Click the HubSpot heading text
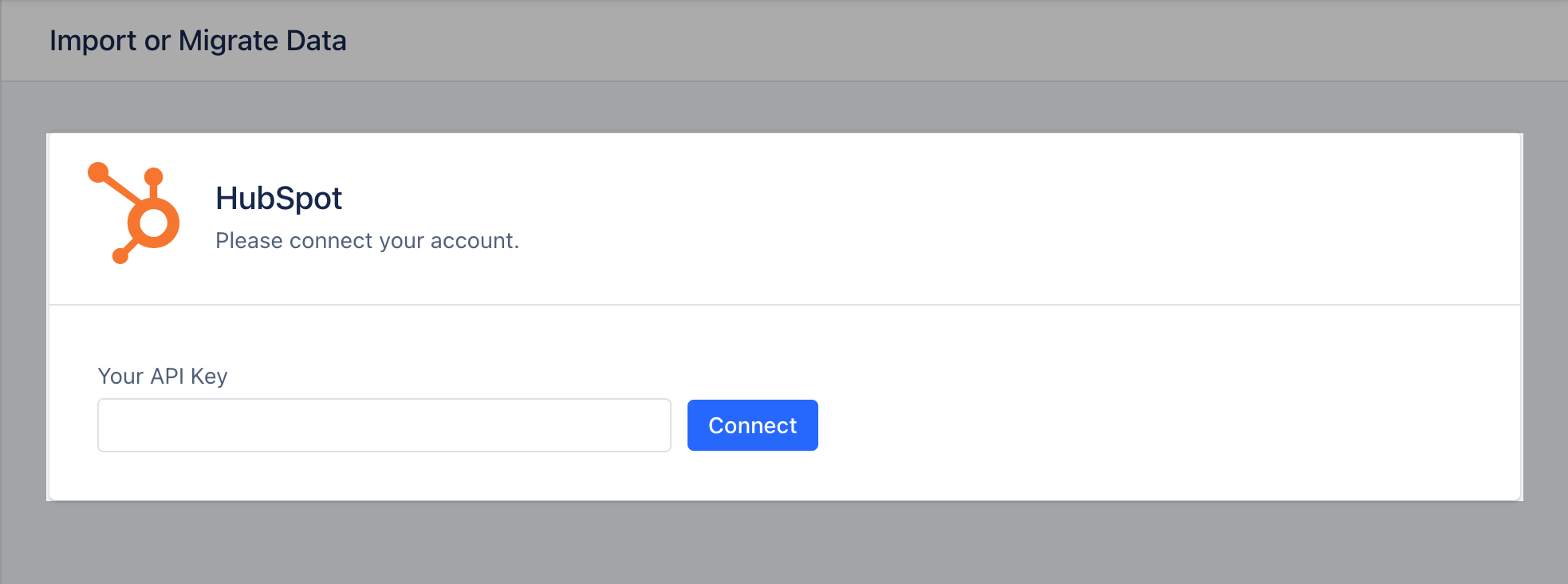1568x584 pixels. click(278, 198)
